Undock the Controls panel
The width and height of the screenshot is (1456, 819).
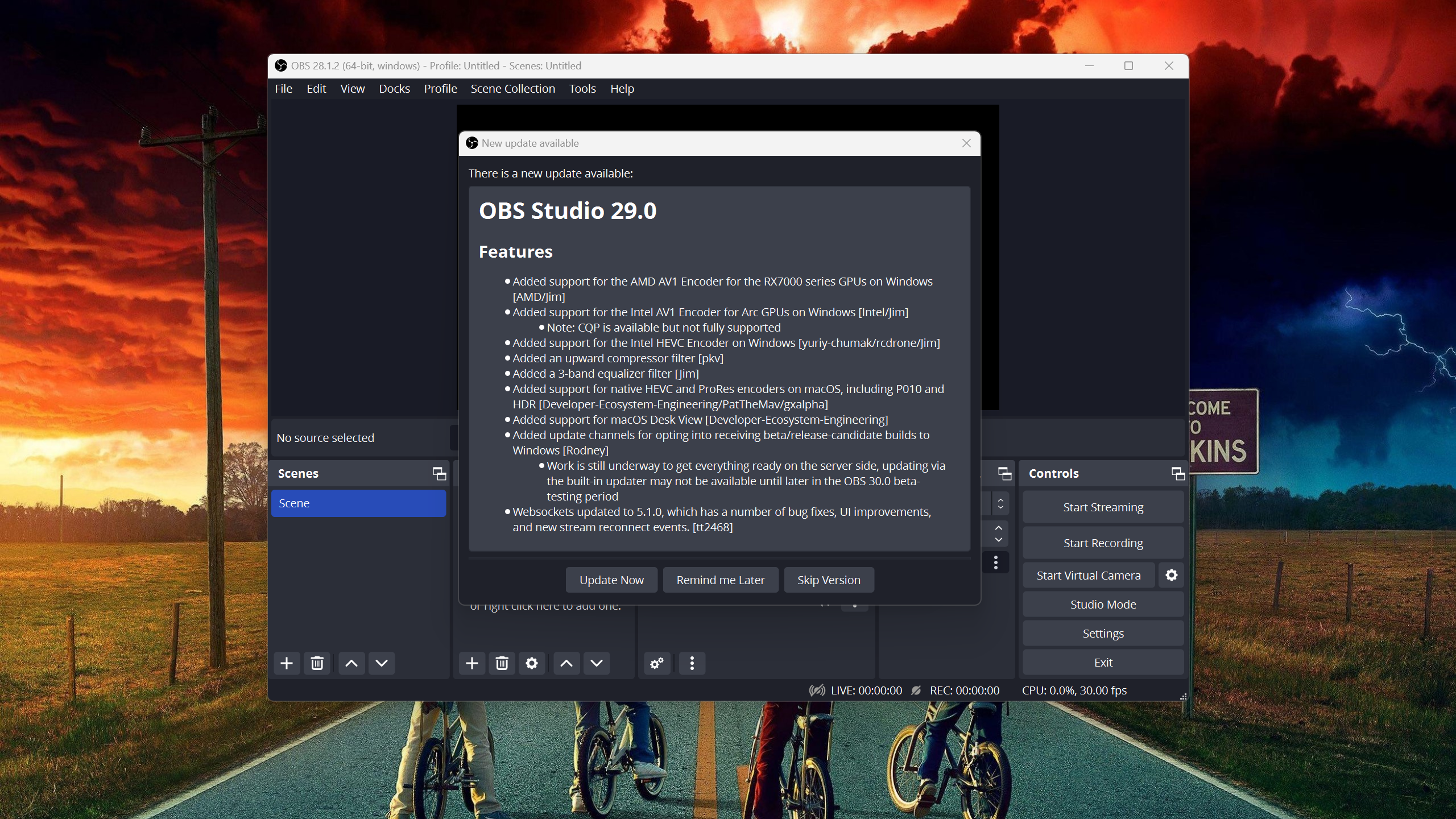pyautogui.click(x=1178, y=473)
